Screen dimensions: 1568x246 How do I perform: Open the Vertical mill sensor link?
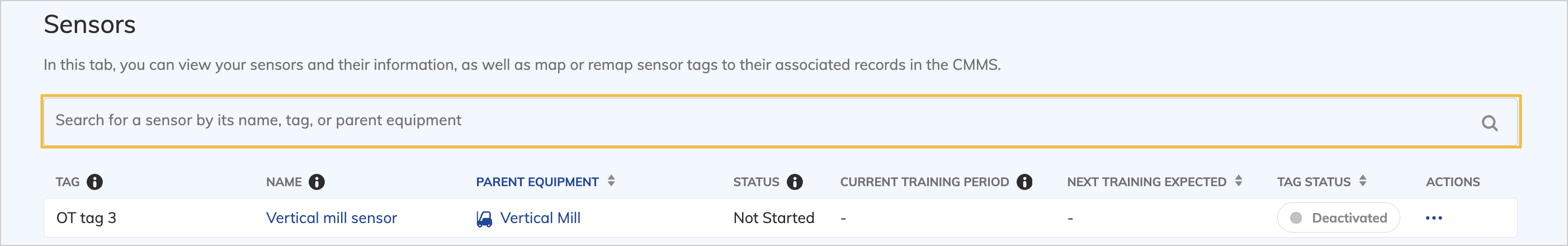click(331, 218)
